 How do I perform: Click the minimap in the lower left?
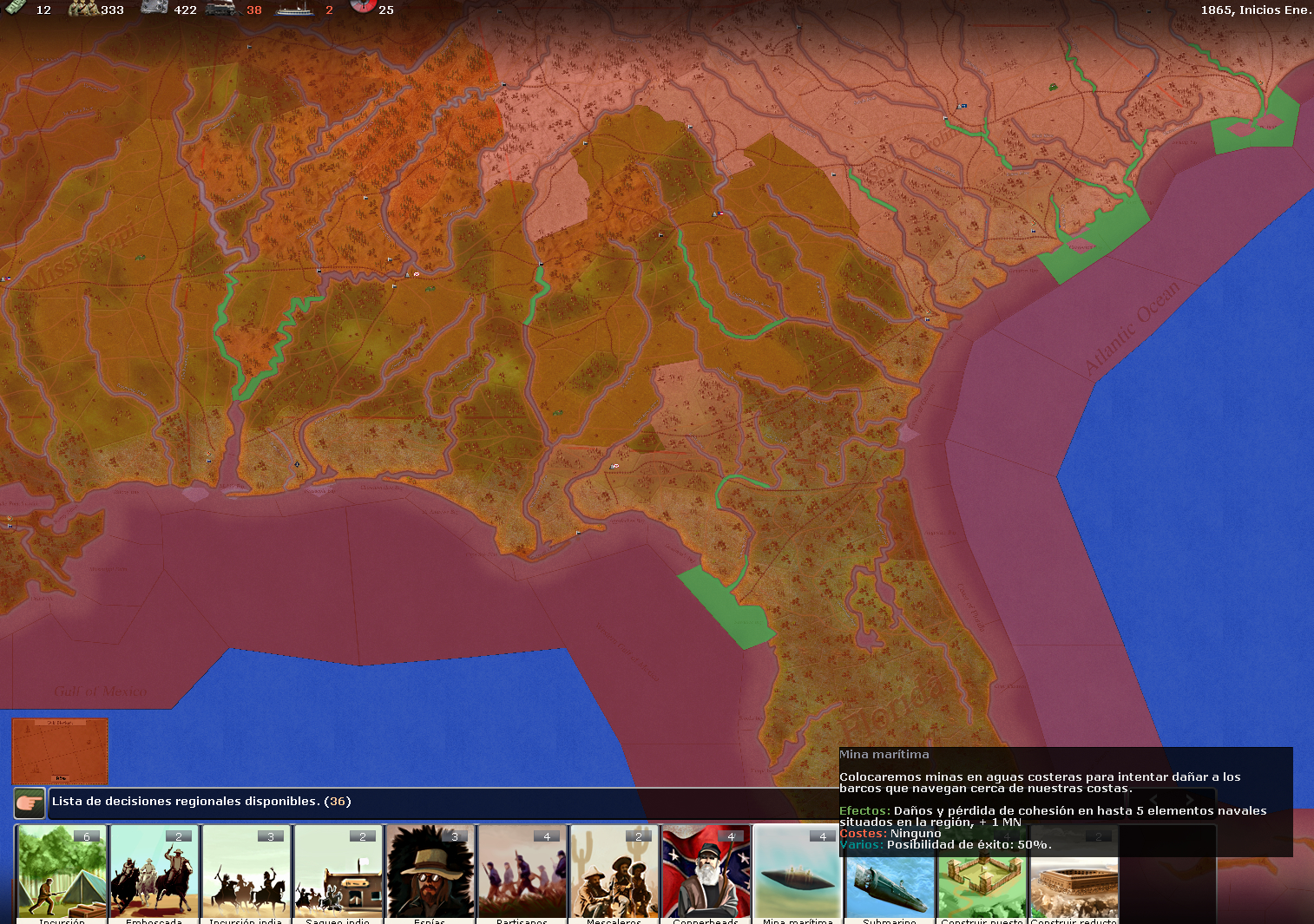[61, 751]
